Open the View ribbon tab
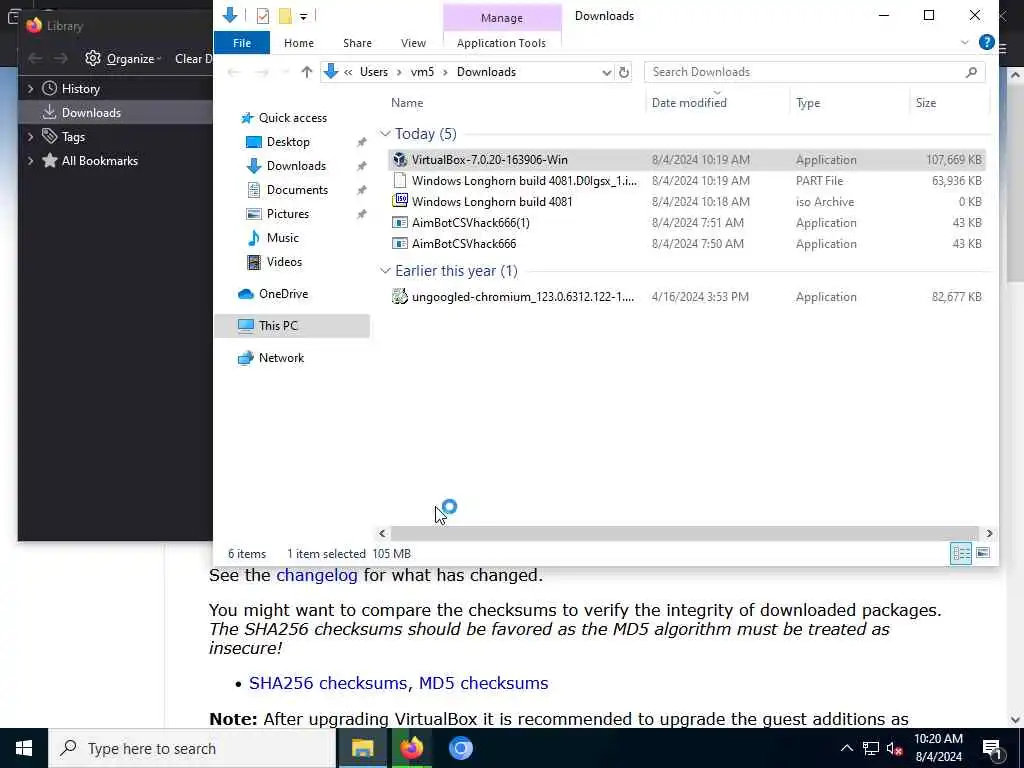 [x=413, y=43]
